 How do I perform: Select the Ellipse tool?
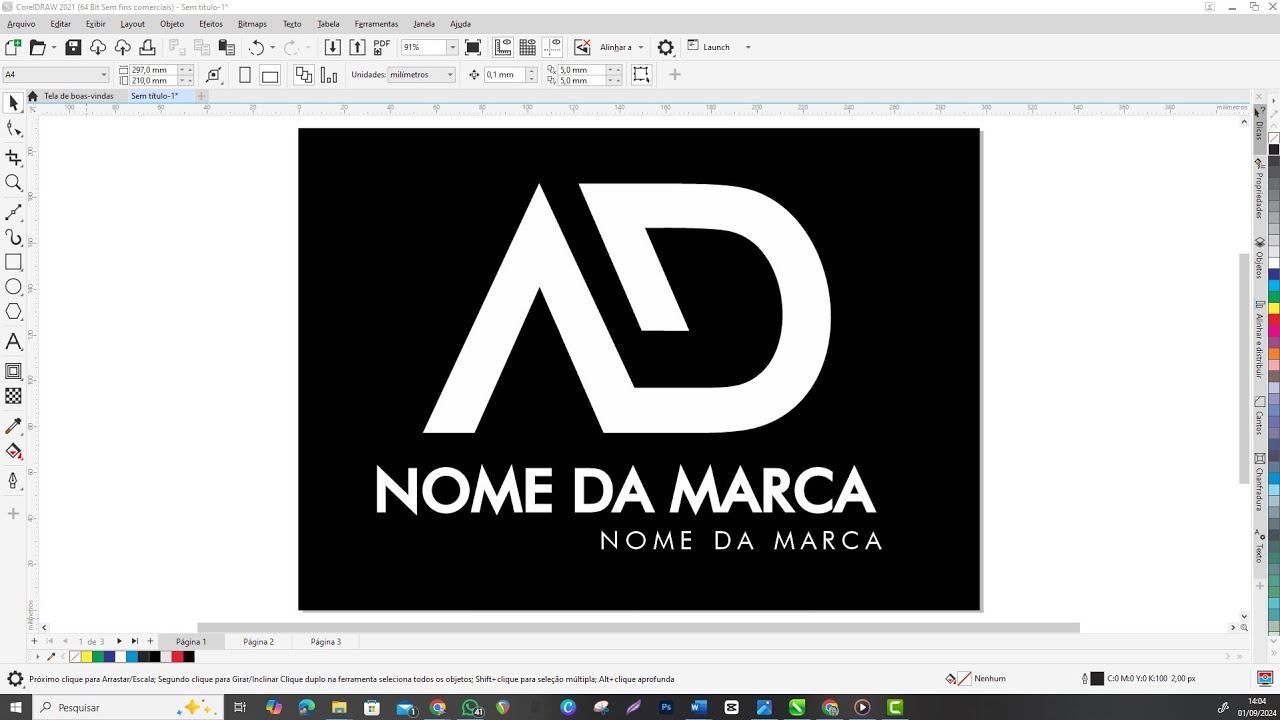(x=13, y=287)
